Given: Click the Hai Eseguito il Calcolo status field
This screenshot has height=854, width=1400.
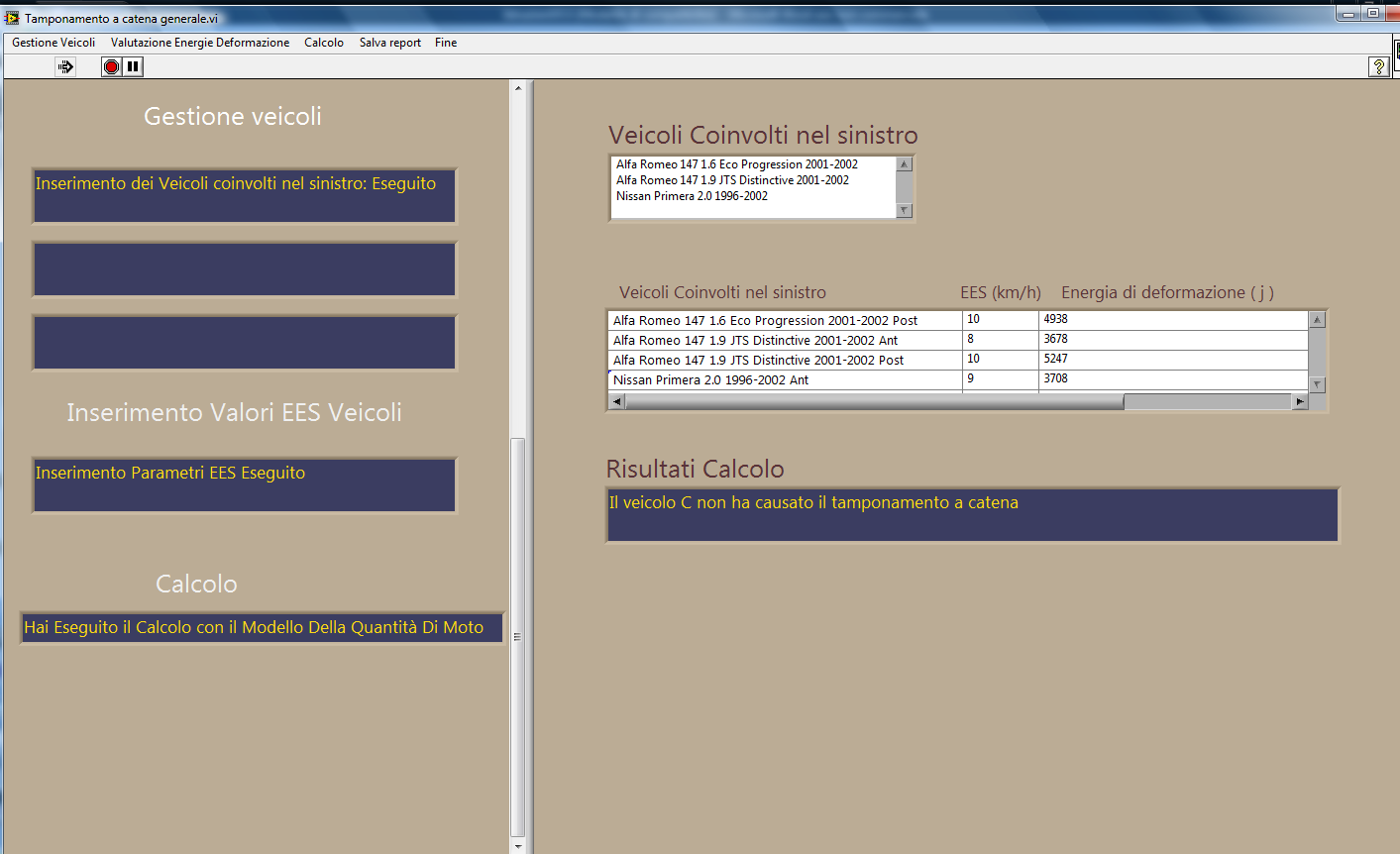Looking at the screenshot, I should 262,628.
